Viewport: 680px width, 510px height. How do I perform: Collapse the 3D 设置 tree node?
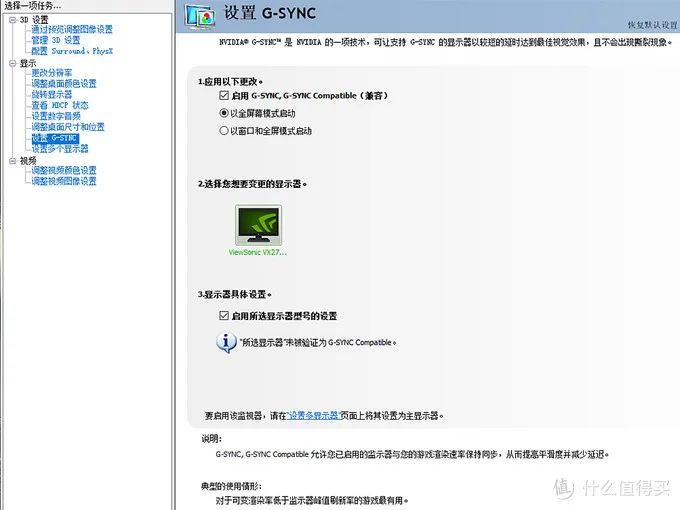pyautogui.click(x=13, y=20)
